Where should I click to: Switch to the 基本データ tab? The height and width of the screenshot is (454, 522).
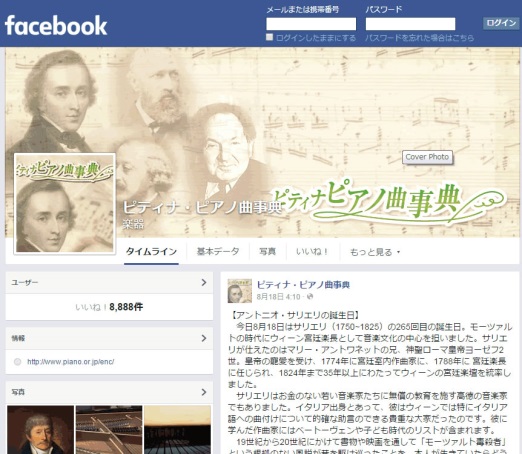point(218,251)
